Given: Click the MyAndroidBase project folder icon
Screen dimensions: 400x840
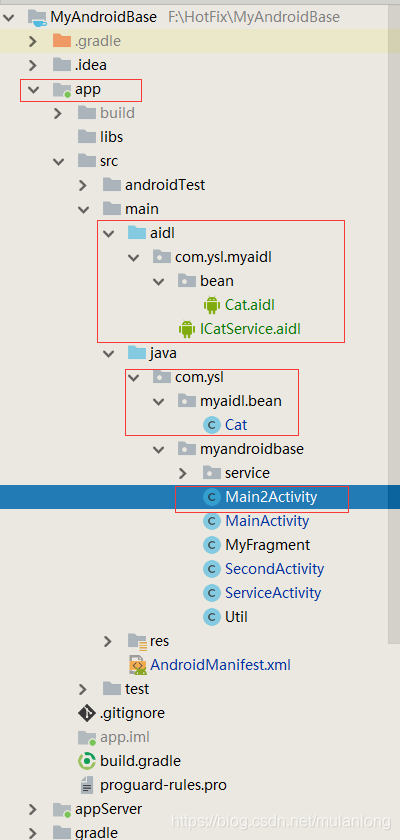Looking at the screenshot, I should click(x=37, y=17).
